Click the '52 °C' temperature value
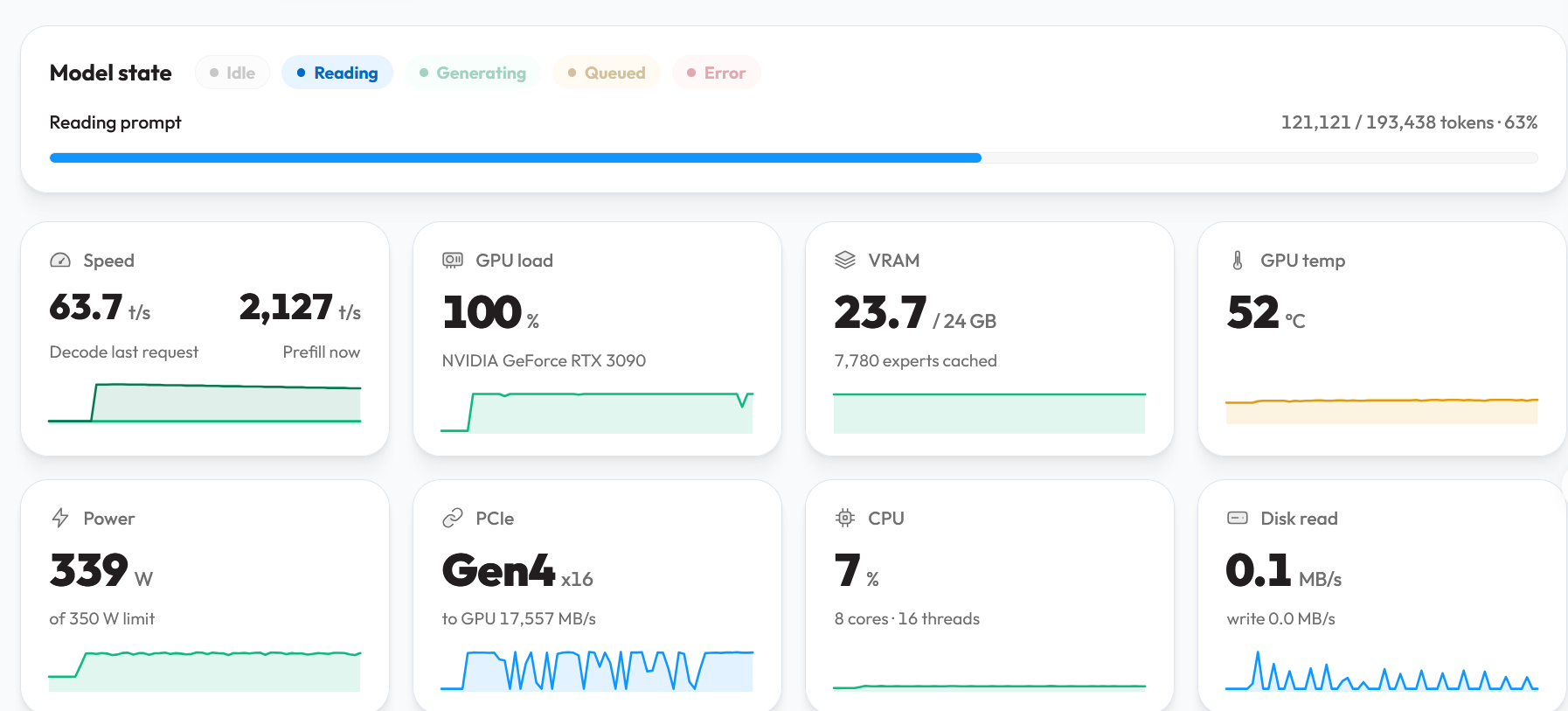1568x711 pixels. coord(1266,312)
